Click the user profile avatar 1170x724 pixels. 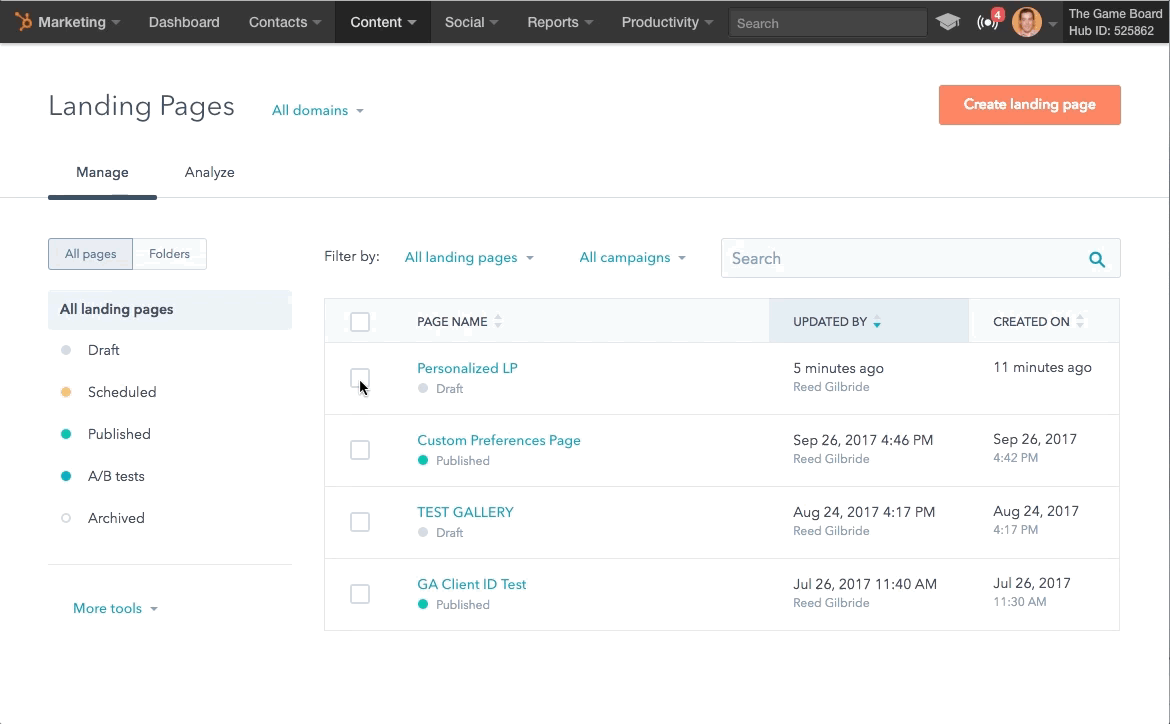[1027, 22]
